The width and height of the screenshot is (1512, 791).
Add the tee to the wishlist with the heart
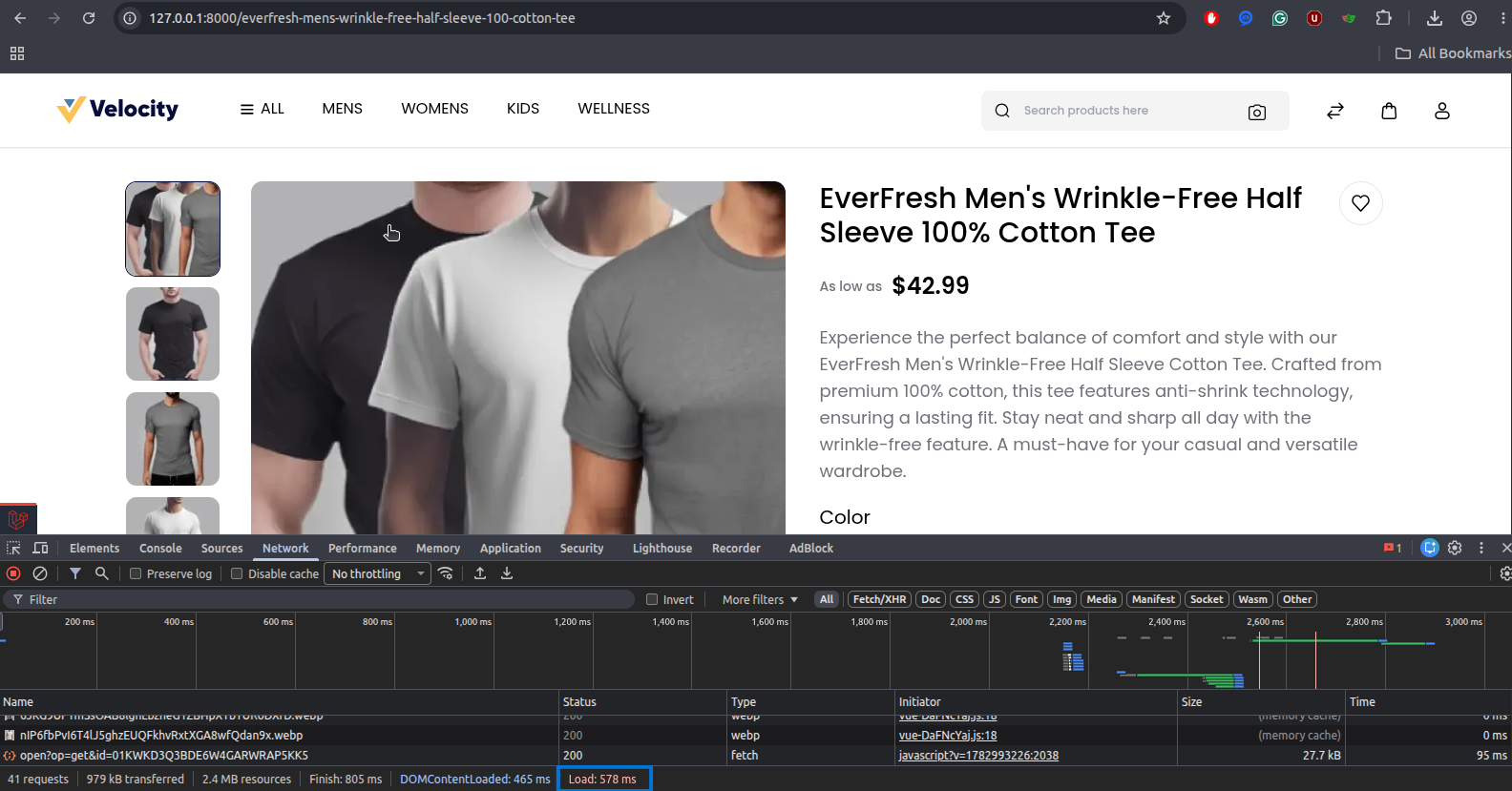1361,203
